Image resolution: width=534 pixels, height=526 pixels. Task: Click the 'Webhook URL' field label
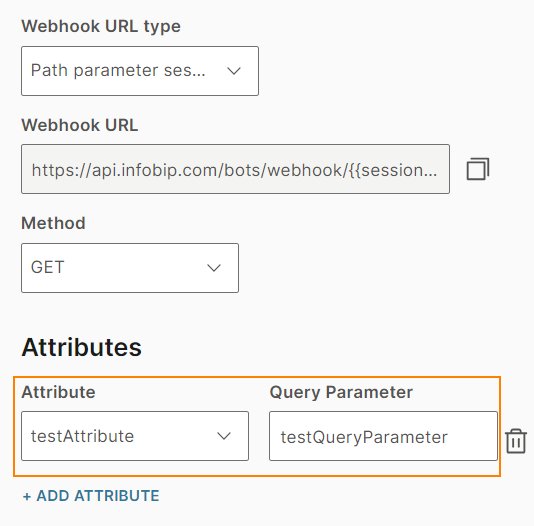click(80, 125)
